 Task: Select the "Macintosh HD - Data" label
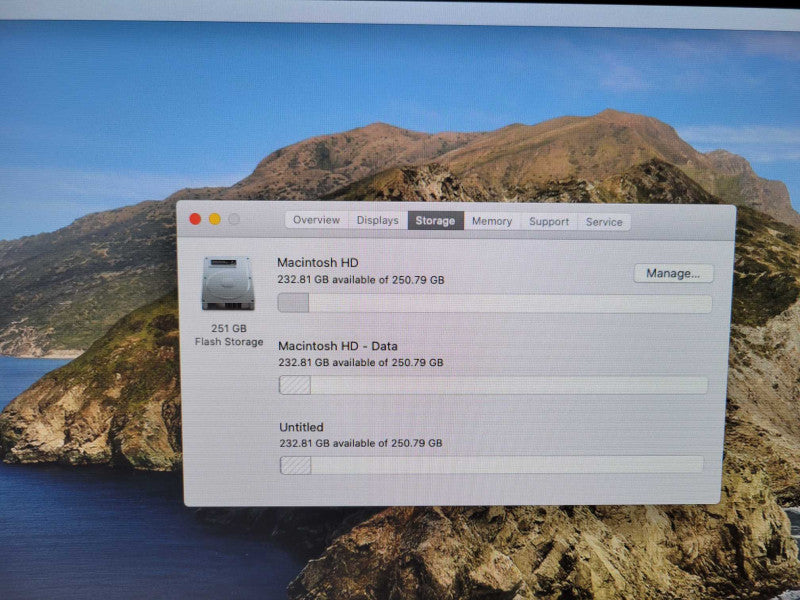pos(338,346)
